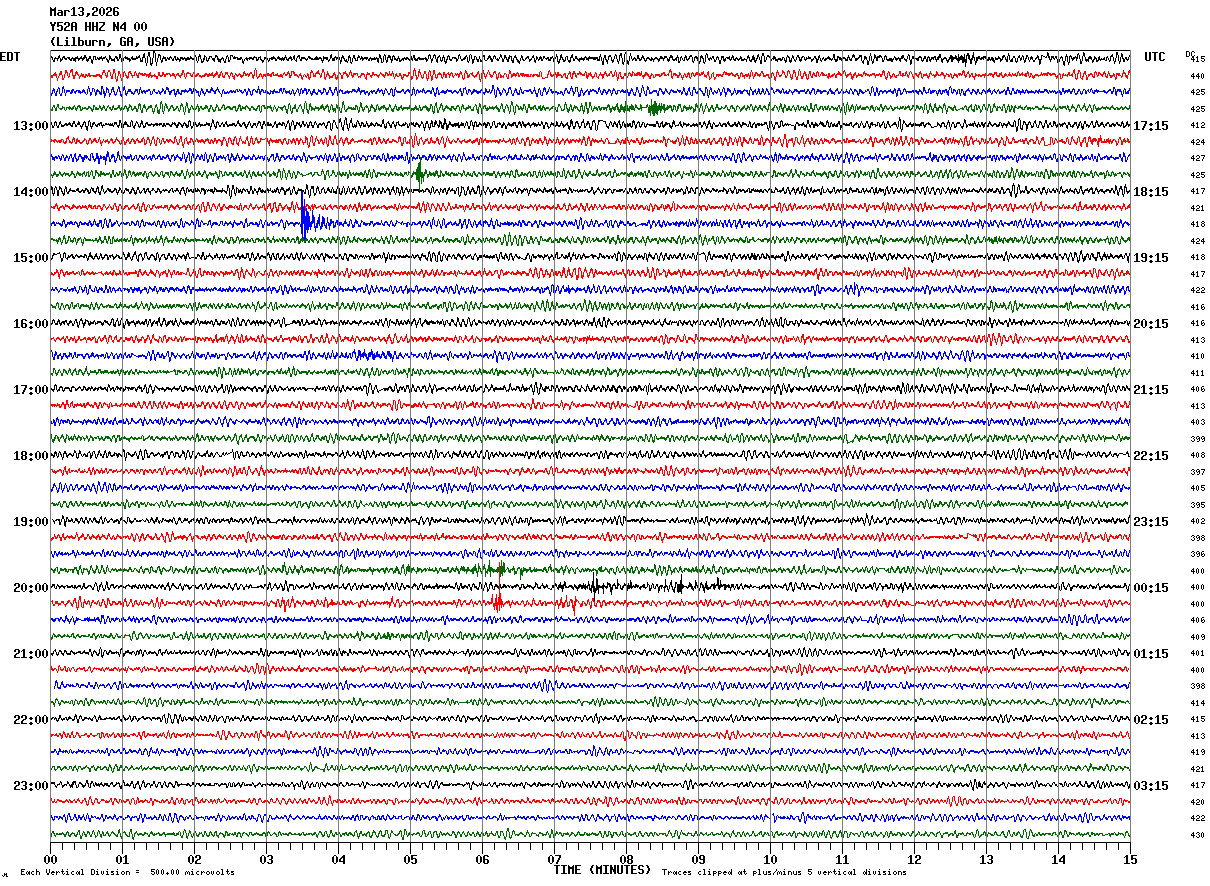Image resolution: width=1210 pixels, height=886 pixels.
Task: Click minute tick label 13 on the axis
Action: [986, 859]
